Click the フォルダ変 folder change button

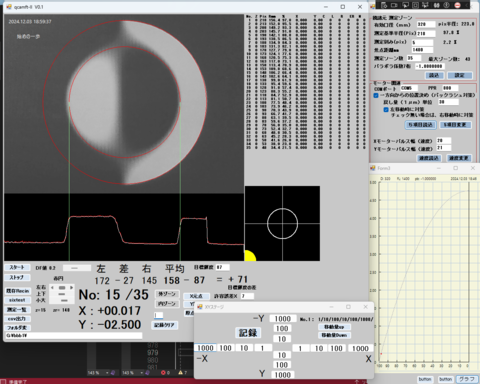pyautogui.click(x=17, y=328)
